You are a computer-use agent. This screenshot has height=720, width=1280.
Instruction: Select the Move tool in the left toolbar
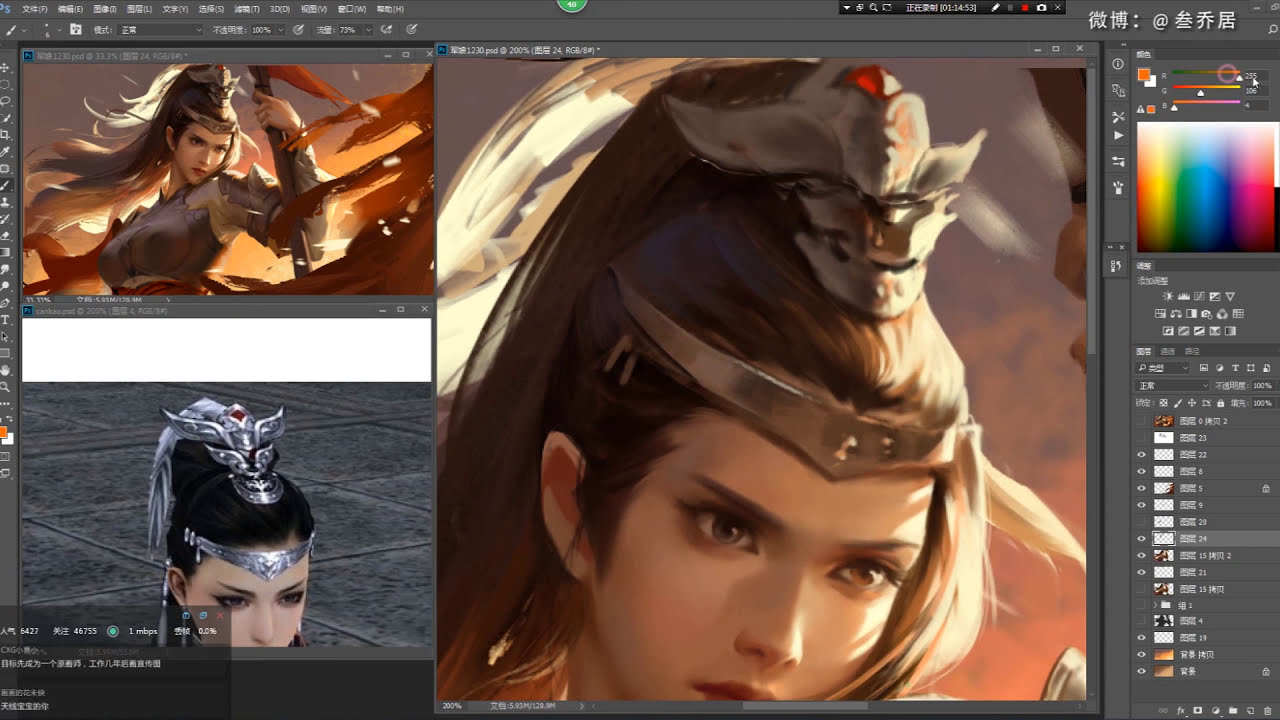[5, 67]
